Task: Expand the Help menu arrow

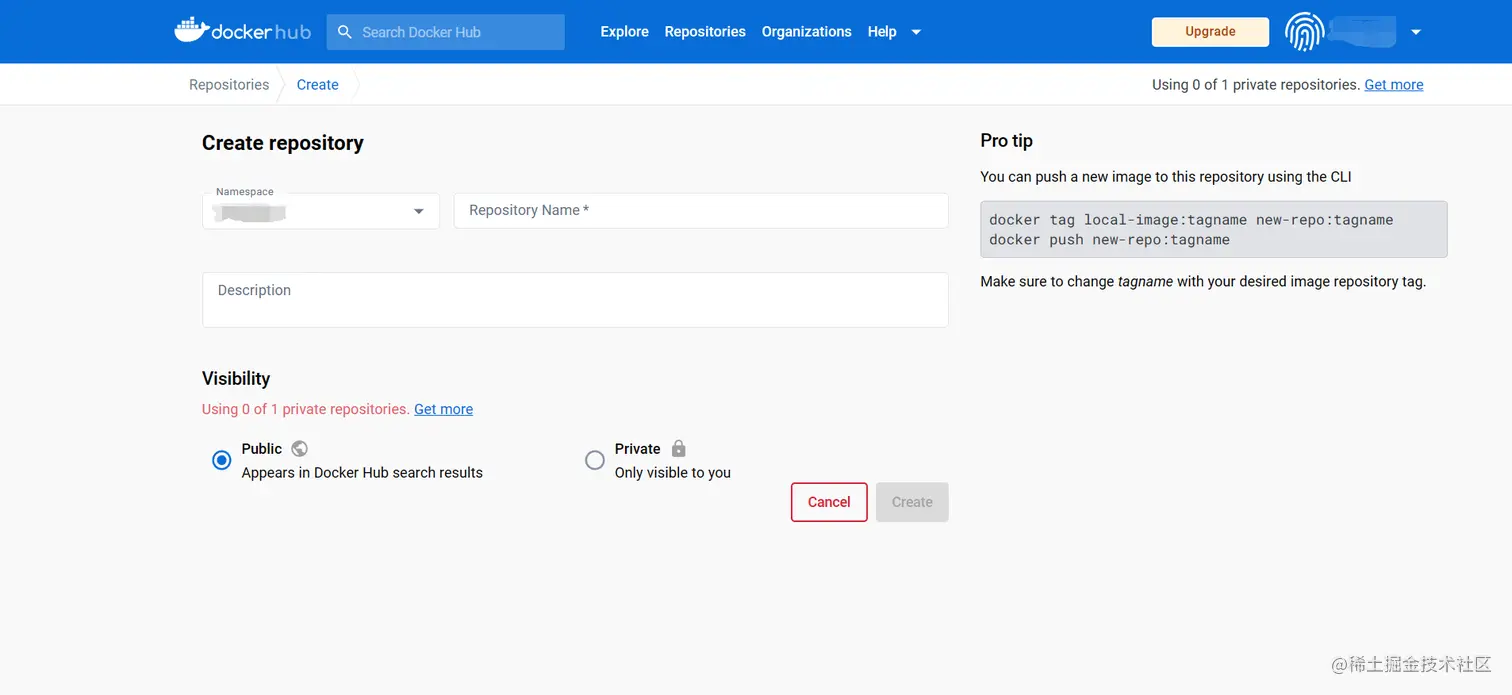Action: tap(916, 32)
